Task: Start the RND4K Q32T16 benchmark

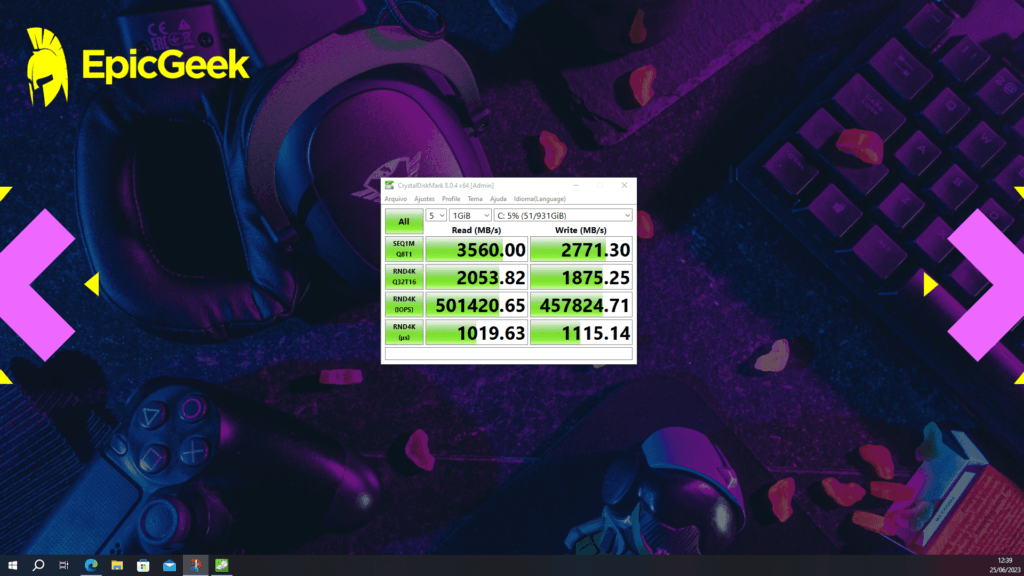Action: (404, 277)
